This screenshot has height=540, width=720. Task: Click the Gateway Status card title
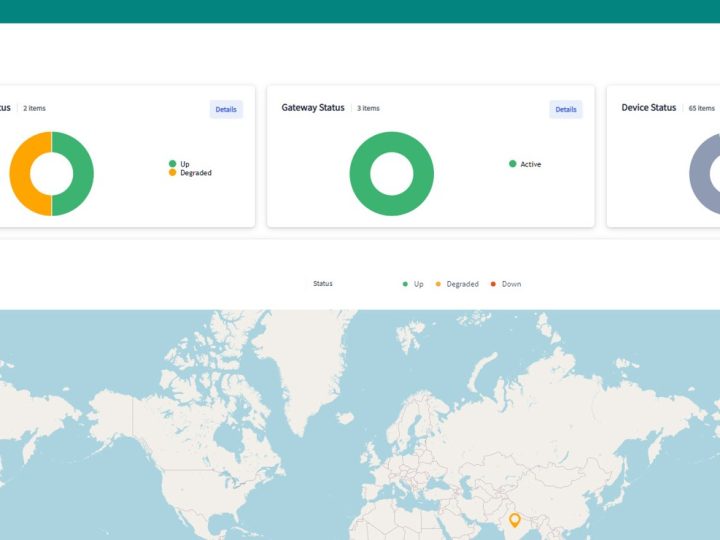point(313,107)
